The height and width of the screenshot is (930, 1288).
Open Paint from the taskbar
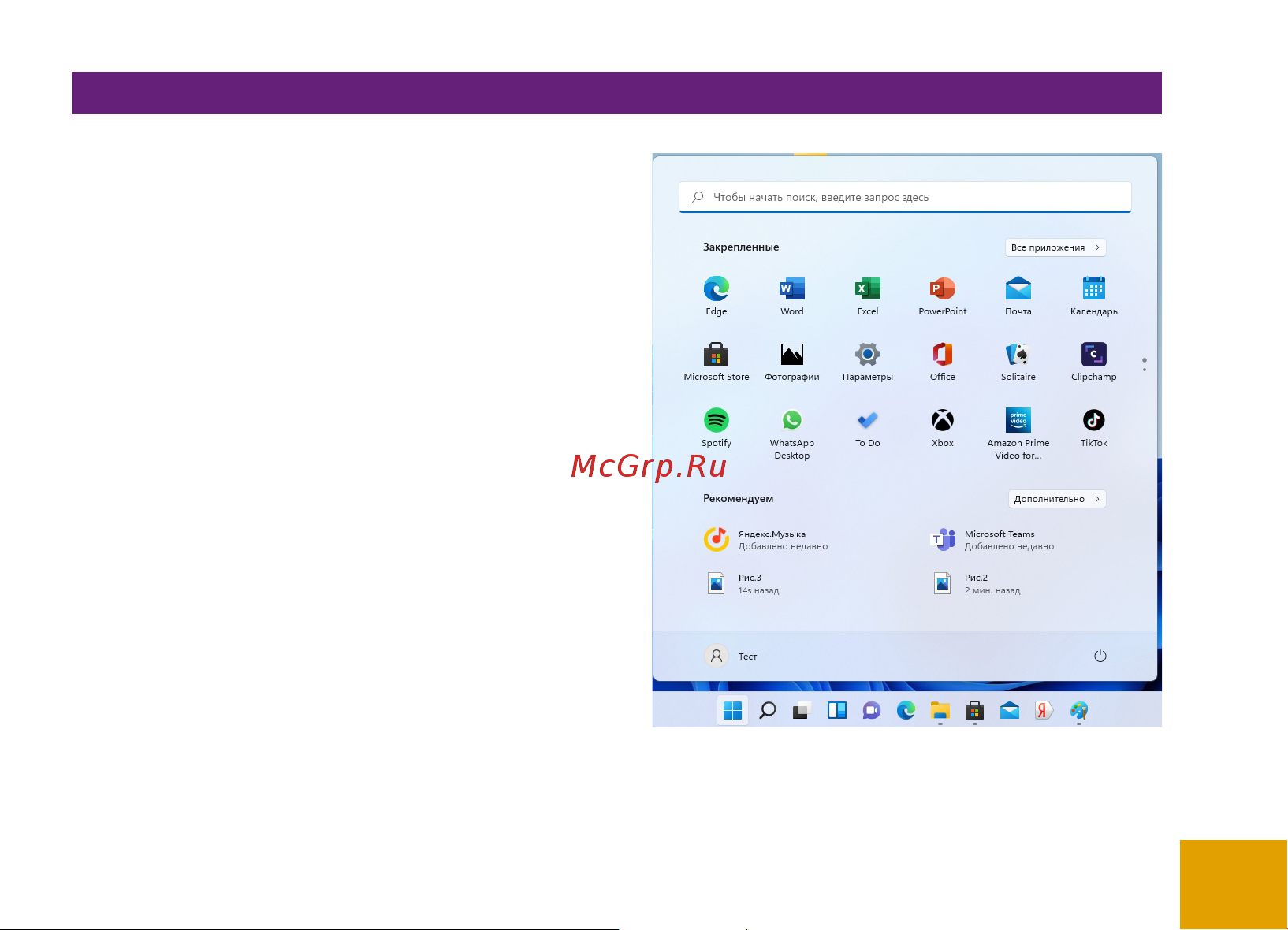[x=1079, y=710]
